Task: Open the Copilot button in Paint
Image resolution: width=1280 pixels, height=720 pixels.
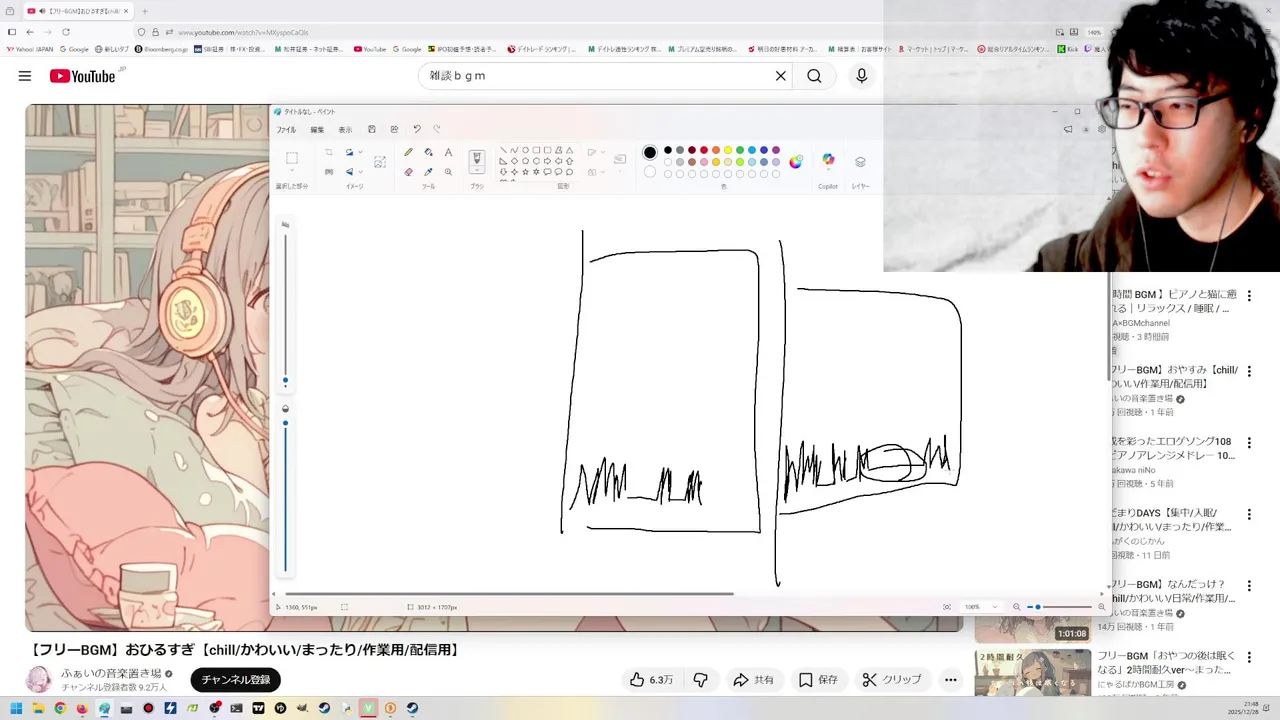Action: coord(828,160)
